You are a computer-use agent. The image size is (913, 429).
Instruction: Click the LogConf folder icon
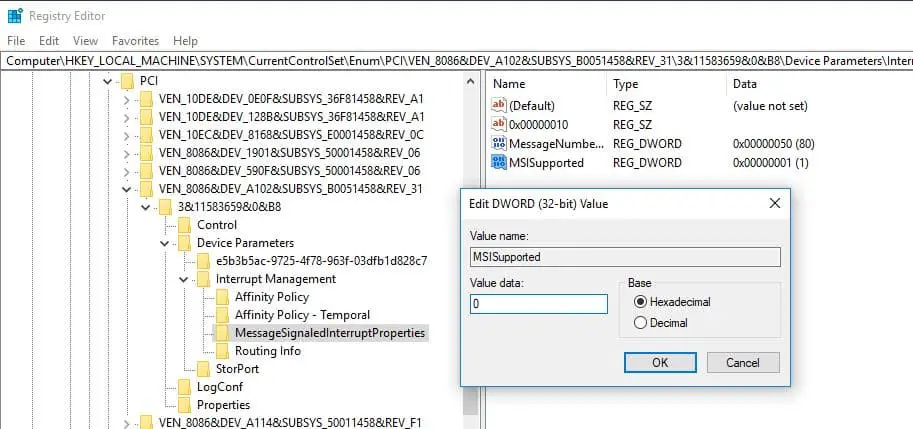(x=185, y=387)
